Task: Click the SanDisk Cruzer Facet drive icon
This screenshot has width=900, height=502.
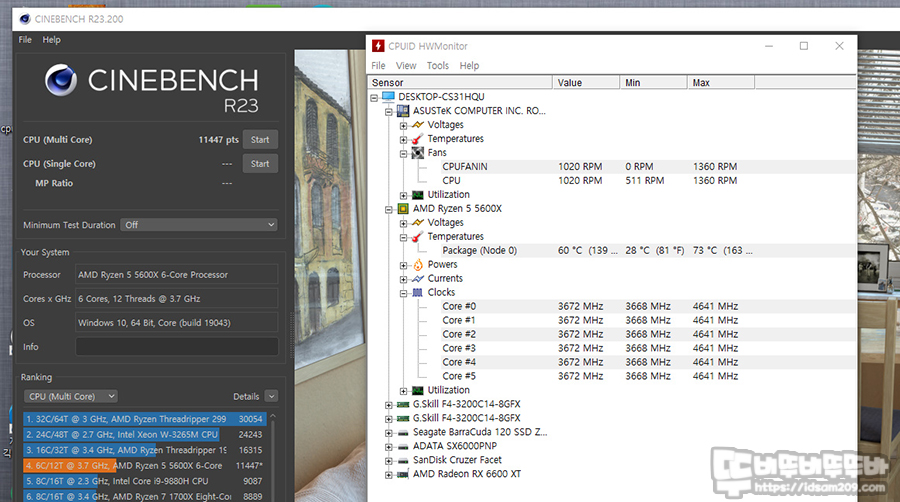Action: (x=403, y=460)
